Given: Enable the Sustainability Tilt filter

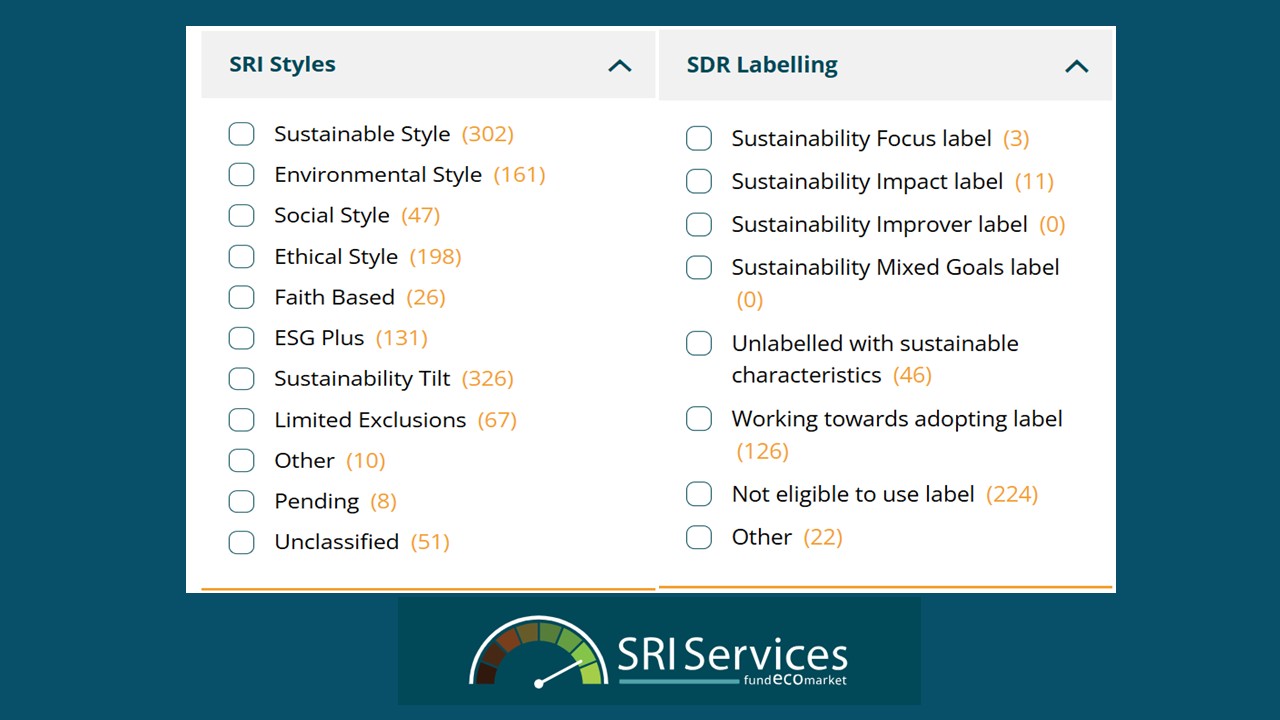Looking at the screenshot, I should coord(242,379).
